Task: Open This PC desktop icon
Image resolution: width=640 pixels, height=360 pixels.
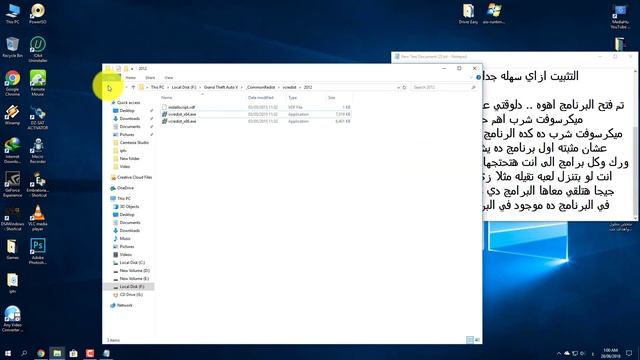Action: (13, 13)
